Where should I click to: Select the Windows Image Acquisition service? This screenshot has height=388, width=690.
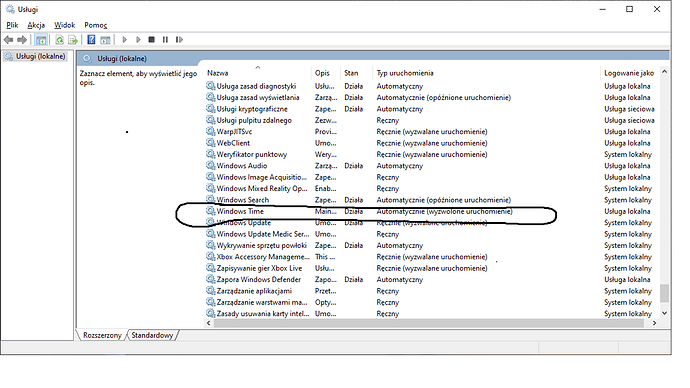coord(262,177)
